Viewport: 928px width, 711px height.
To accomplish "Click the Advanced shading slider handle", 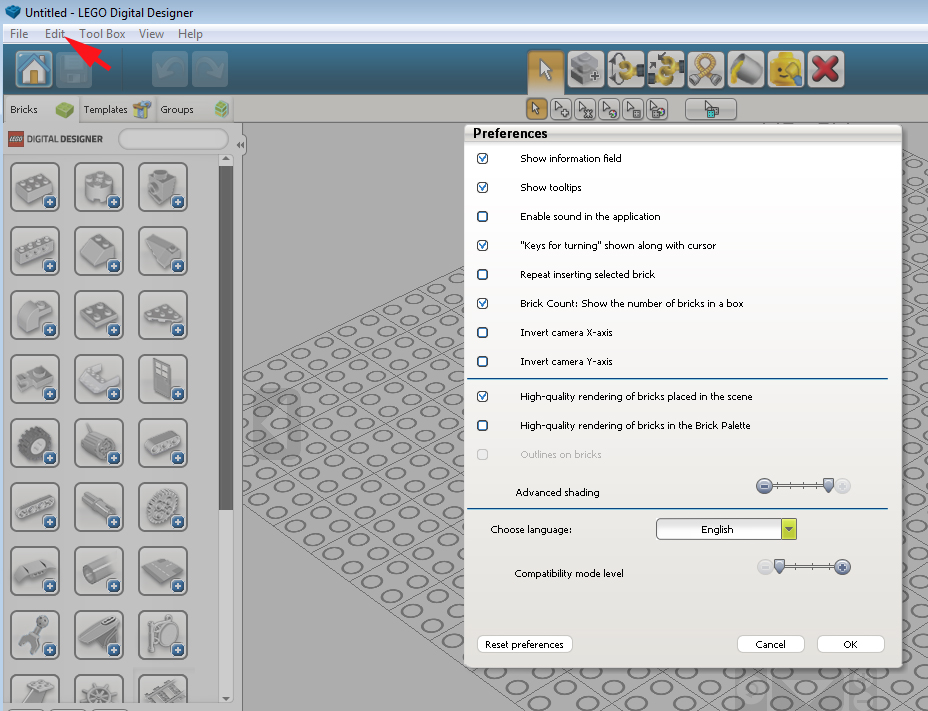I will tap(829, 486).
